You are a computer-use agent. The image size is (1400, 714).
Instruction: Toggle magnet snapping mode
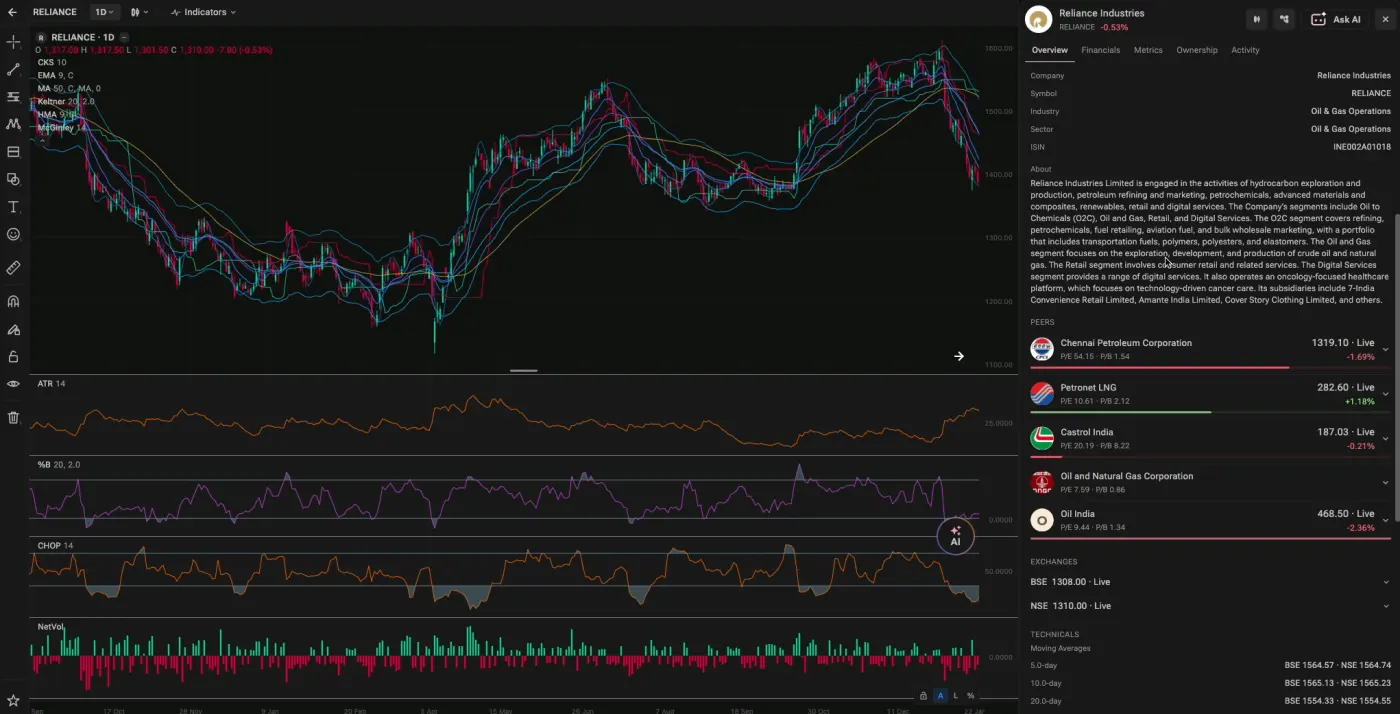click(13, 301)
